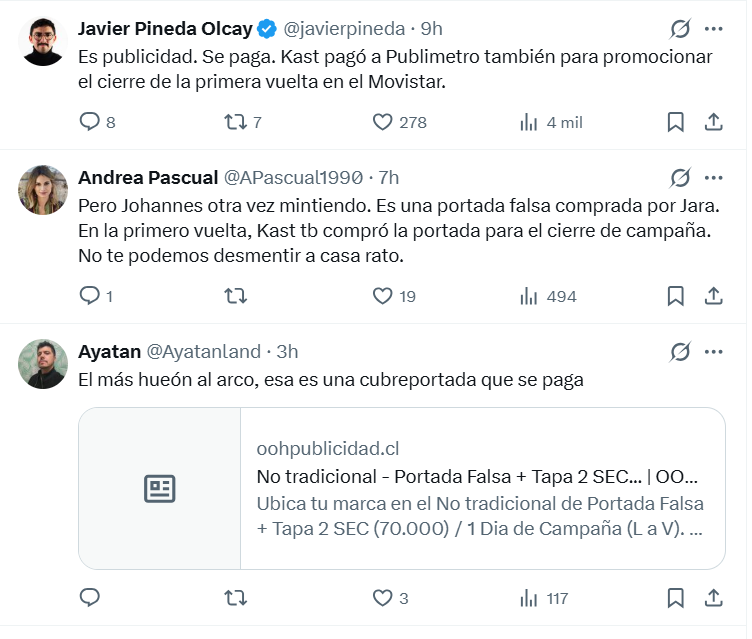Screen dimensions: 752x639
Task: Like Andrea Pascual's tweet
Action: [382, 296]
